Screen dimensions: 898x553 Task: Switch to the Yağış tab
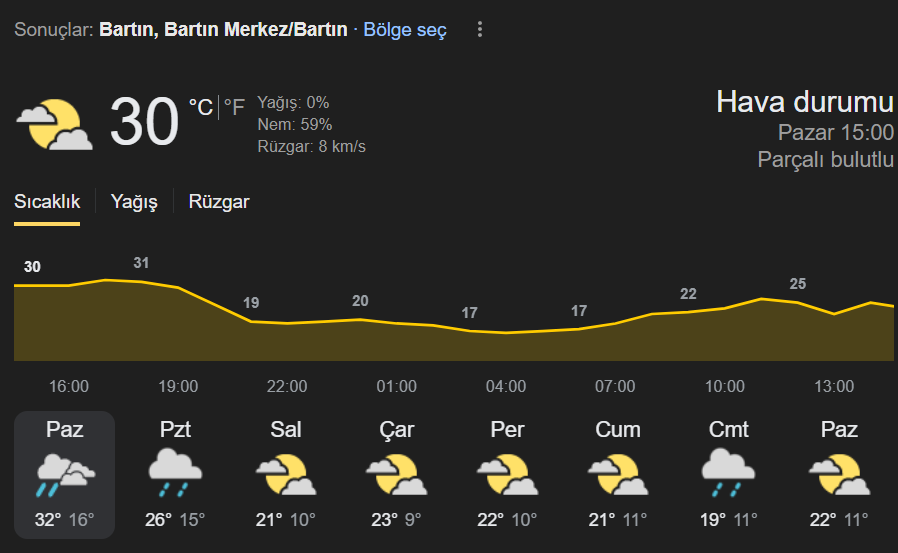coord(134,202)
